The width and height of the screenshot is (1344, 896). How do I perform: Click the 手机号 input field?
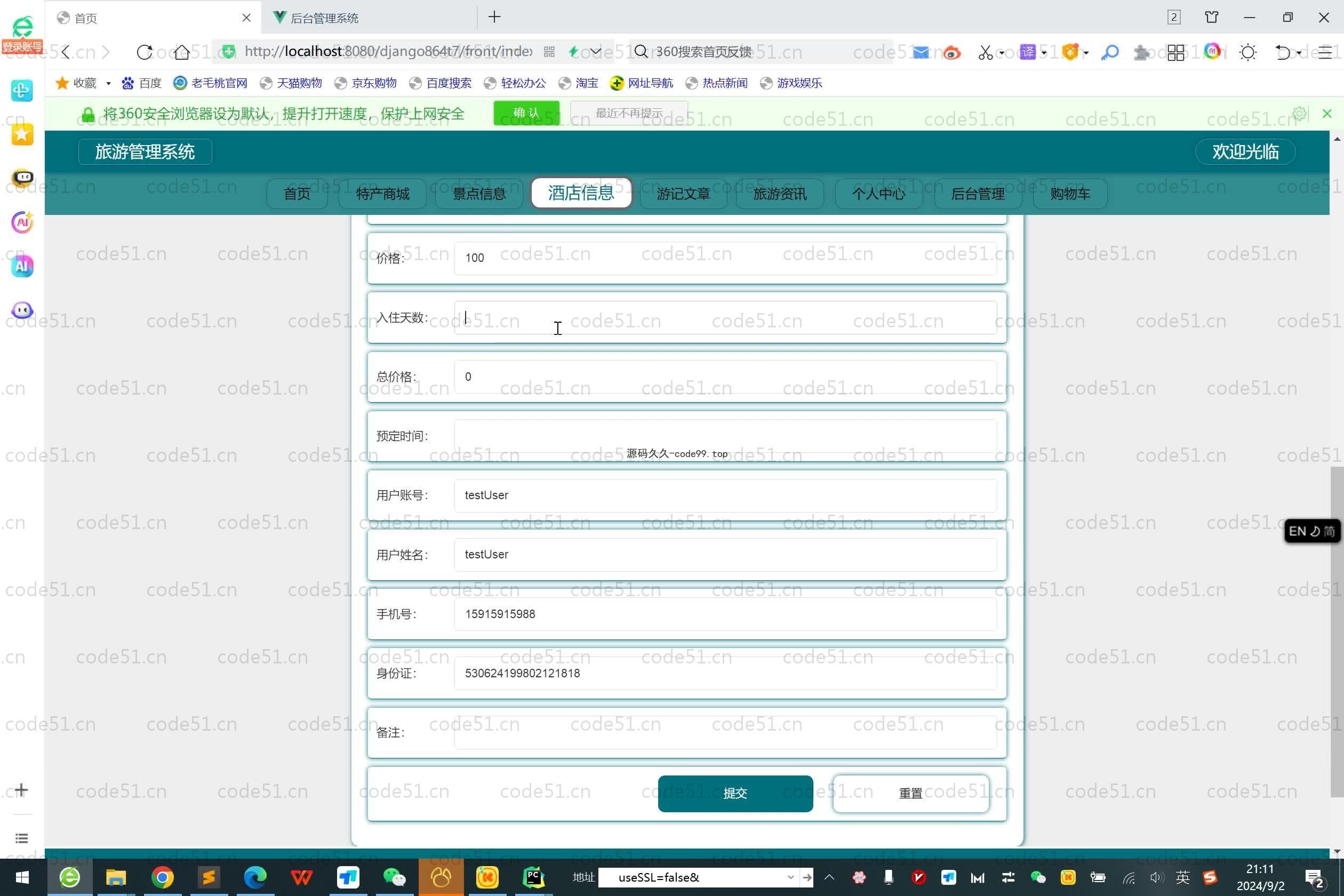[x=726, y=614]
